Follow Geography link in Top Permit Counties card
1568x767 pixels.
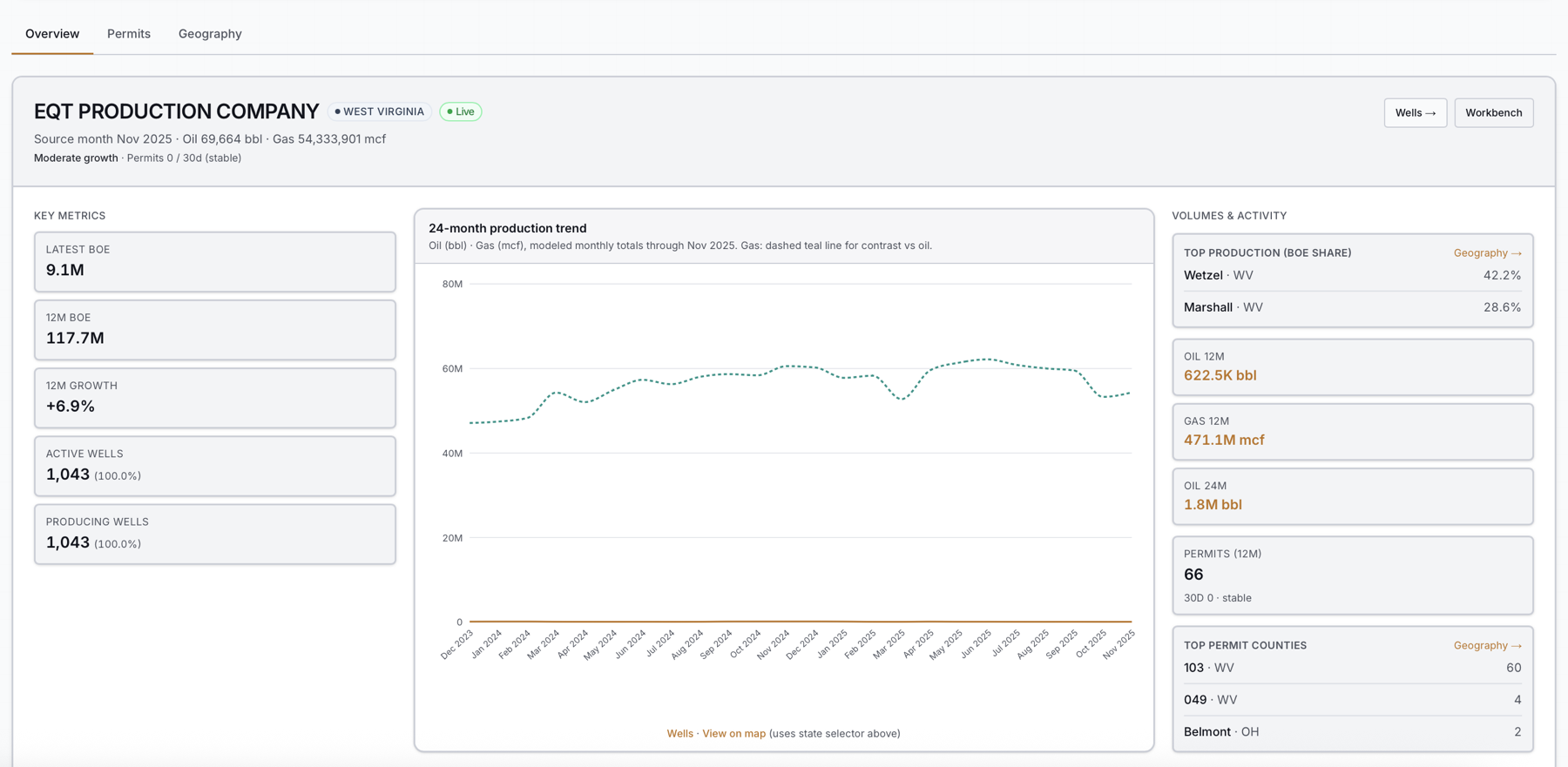1487,645
